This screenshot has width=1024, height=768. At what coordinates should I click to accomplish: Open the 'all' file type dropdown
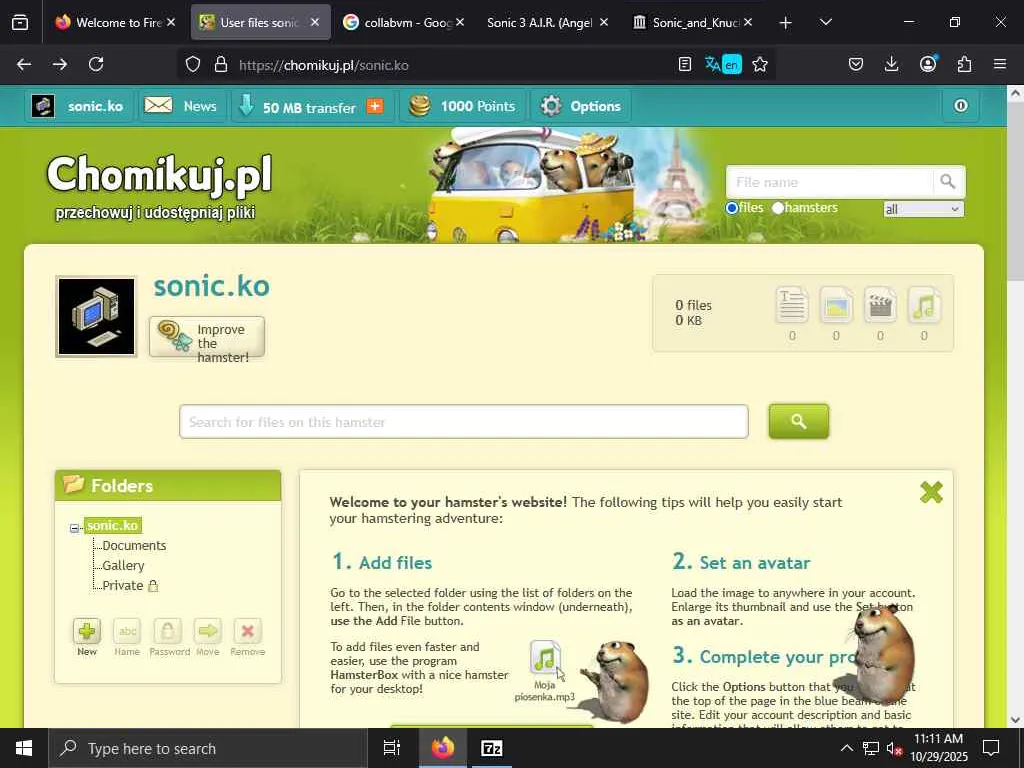pyautogui.click(x=923, y=209)
